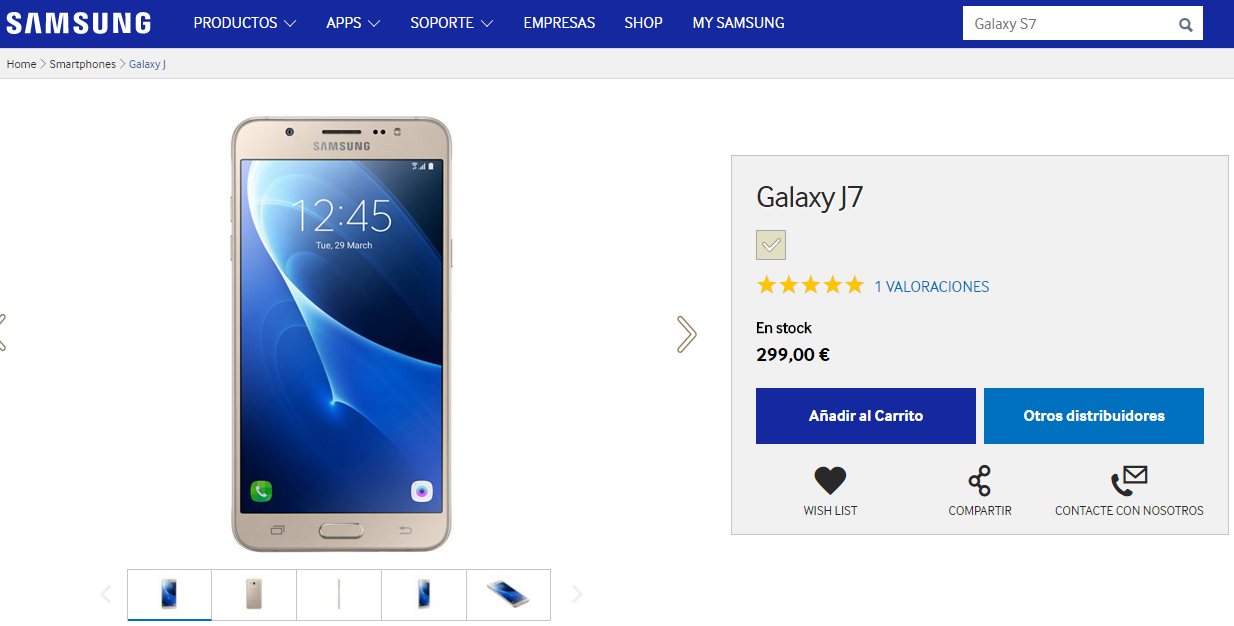The height and width of the screenshot is (626, 1234).
Task: Click the search magnifier icon
Action: click(x=1186, y=25)
